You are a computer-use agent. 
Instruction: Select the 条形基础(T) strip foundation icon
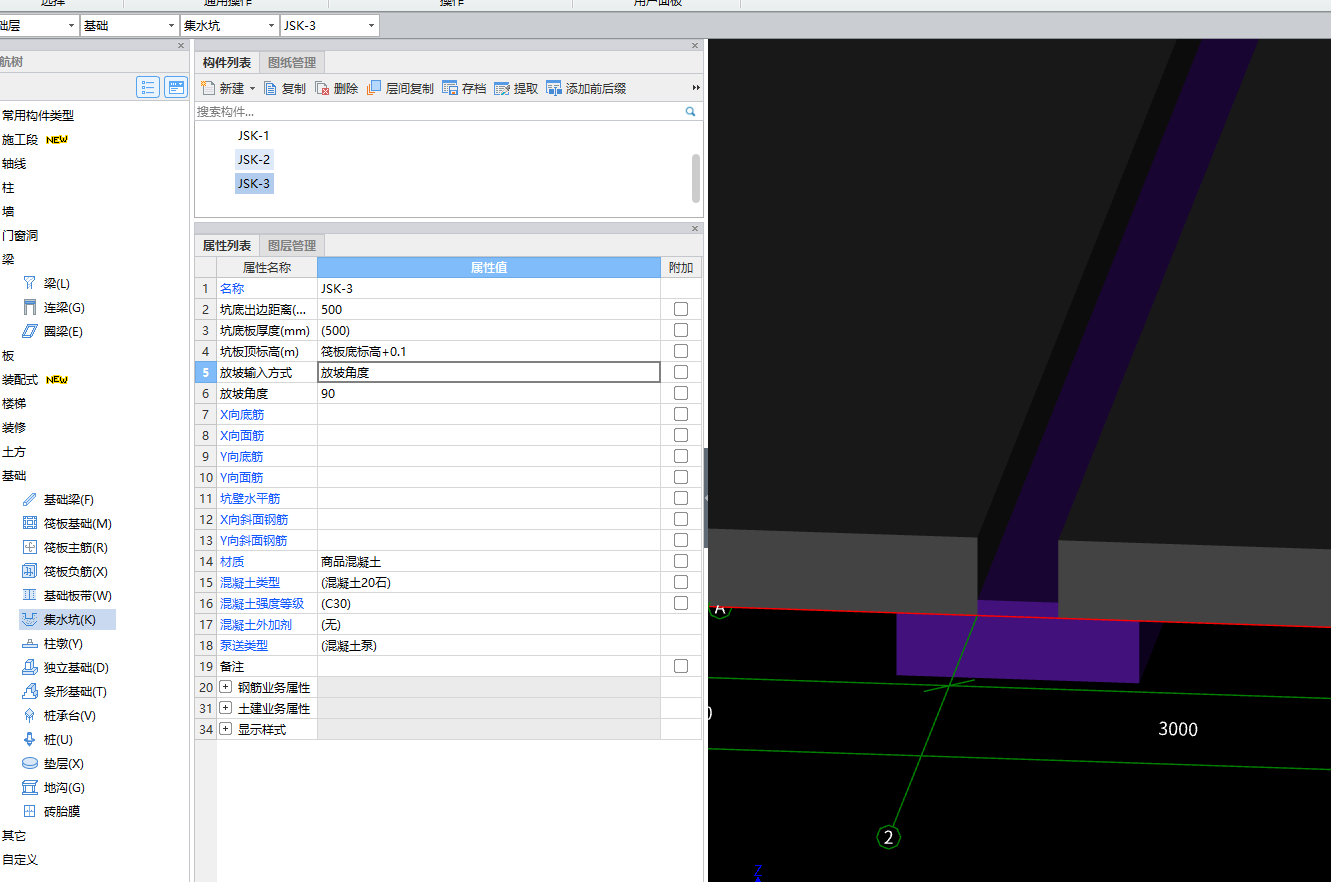(x=29, y=692)
